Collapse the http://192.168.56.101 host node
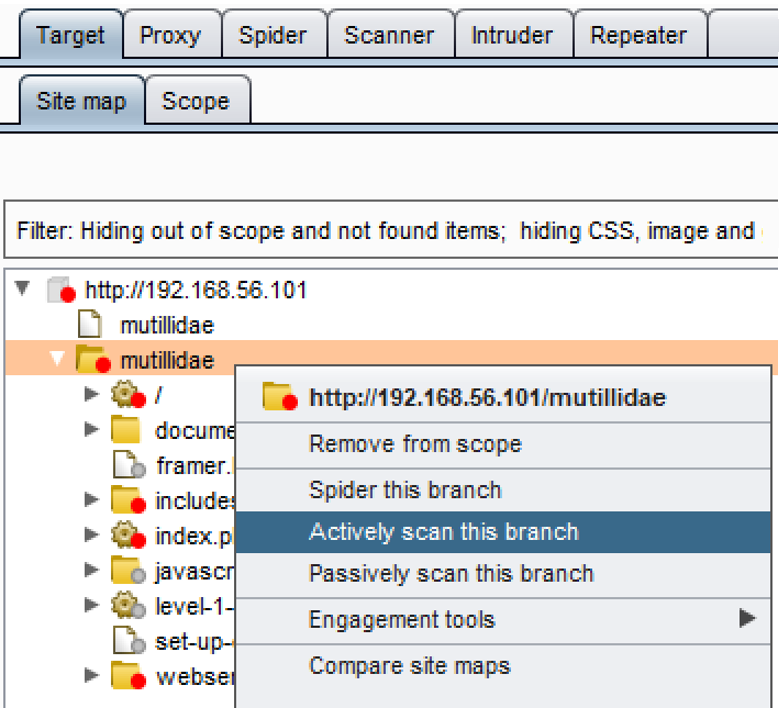 23,290
